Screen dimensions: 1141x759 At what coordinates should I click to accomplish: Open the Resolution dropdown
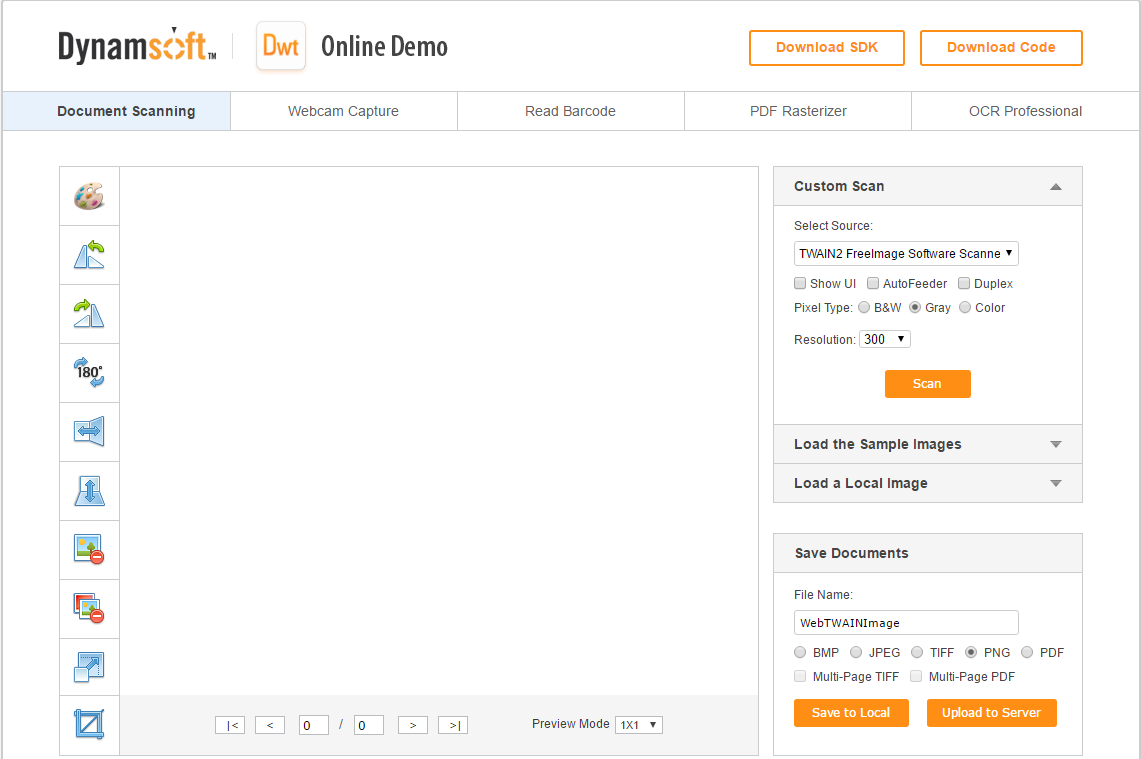pos(884,340)
